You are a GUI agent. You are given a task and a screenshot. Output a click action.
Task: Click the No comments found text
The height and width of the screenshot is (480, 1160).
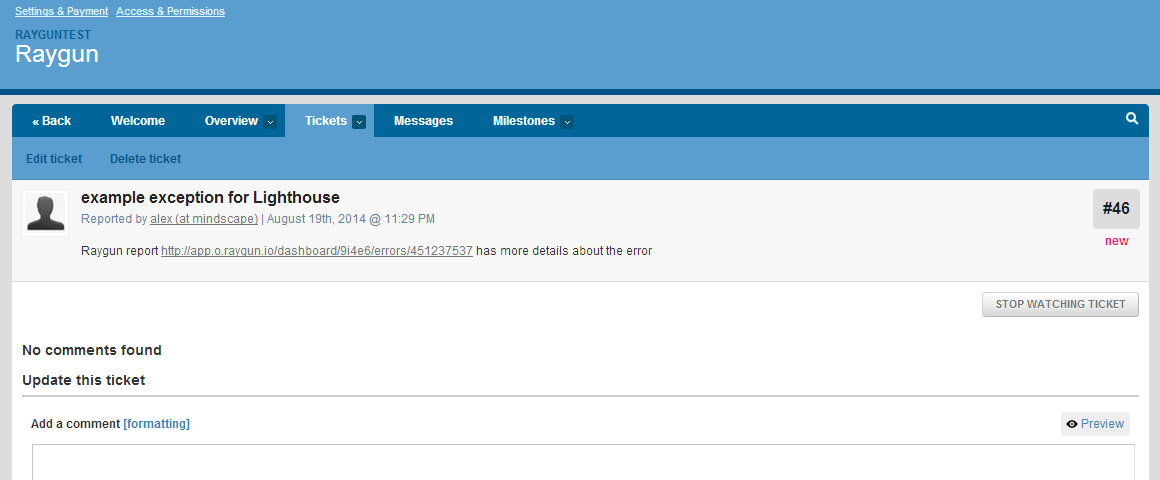pyautogui.click(x=92, y=350)
